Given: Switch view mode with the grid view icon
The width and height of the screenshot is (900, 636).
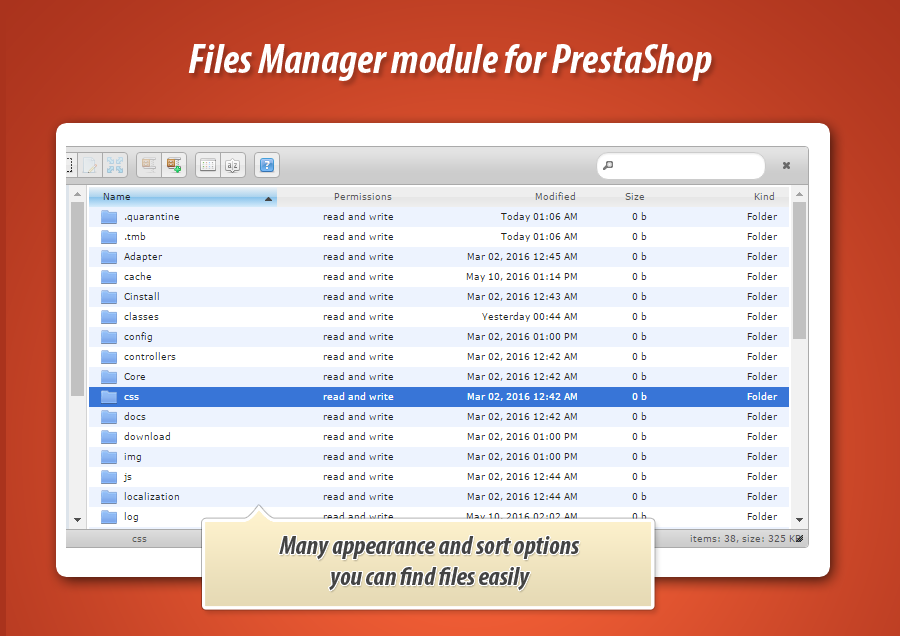Looking at the screenshot, I should pyautogui.click(x=207, y=165).
